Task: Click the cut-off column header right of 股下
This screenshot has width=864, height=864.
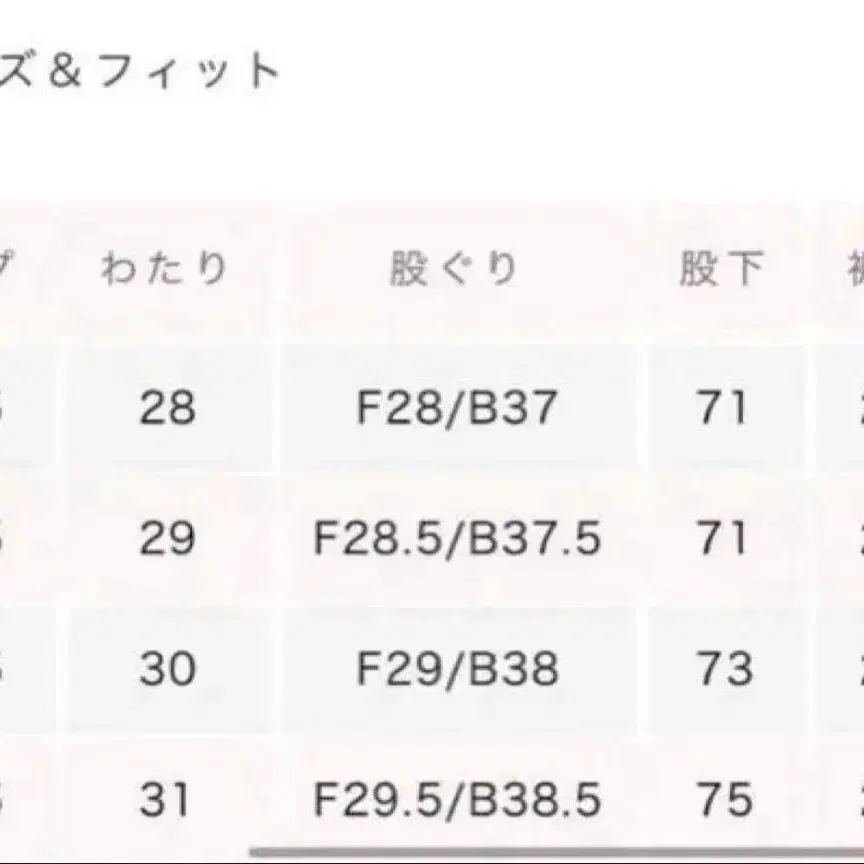Action: point(850,270)
